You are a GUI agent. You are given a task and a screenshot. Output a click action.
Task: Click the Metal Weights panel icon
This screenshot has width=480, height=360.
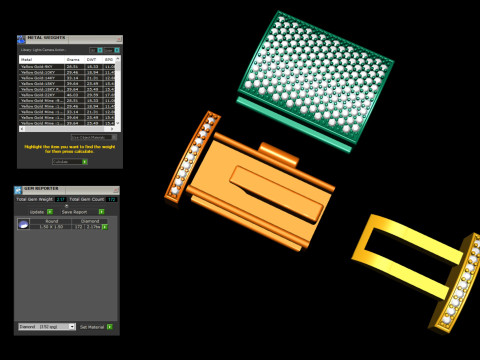pos(21,40)
